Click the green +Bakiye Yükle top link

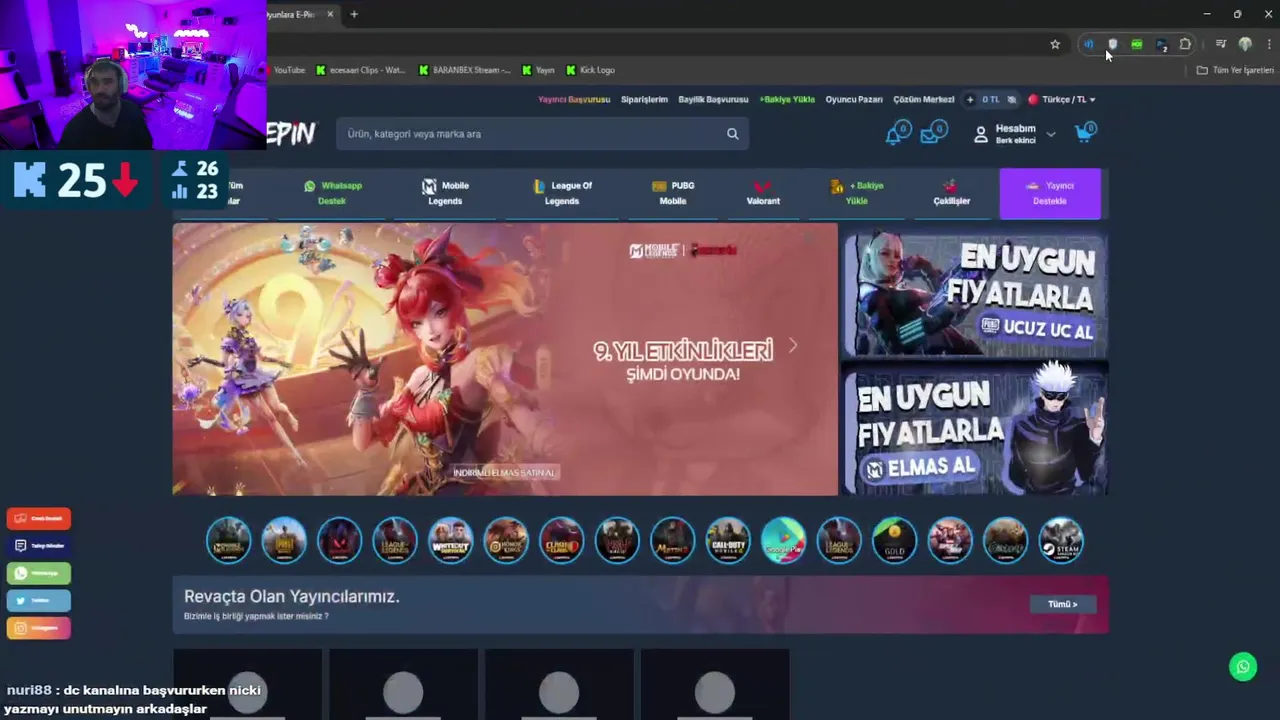[x=787, y=100]
